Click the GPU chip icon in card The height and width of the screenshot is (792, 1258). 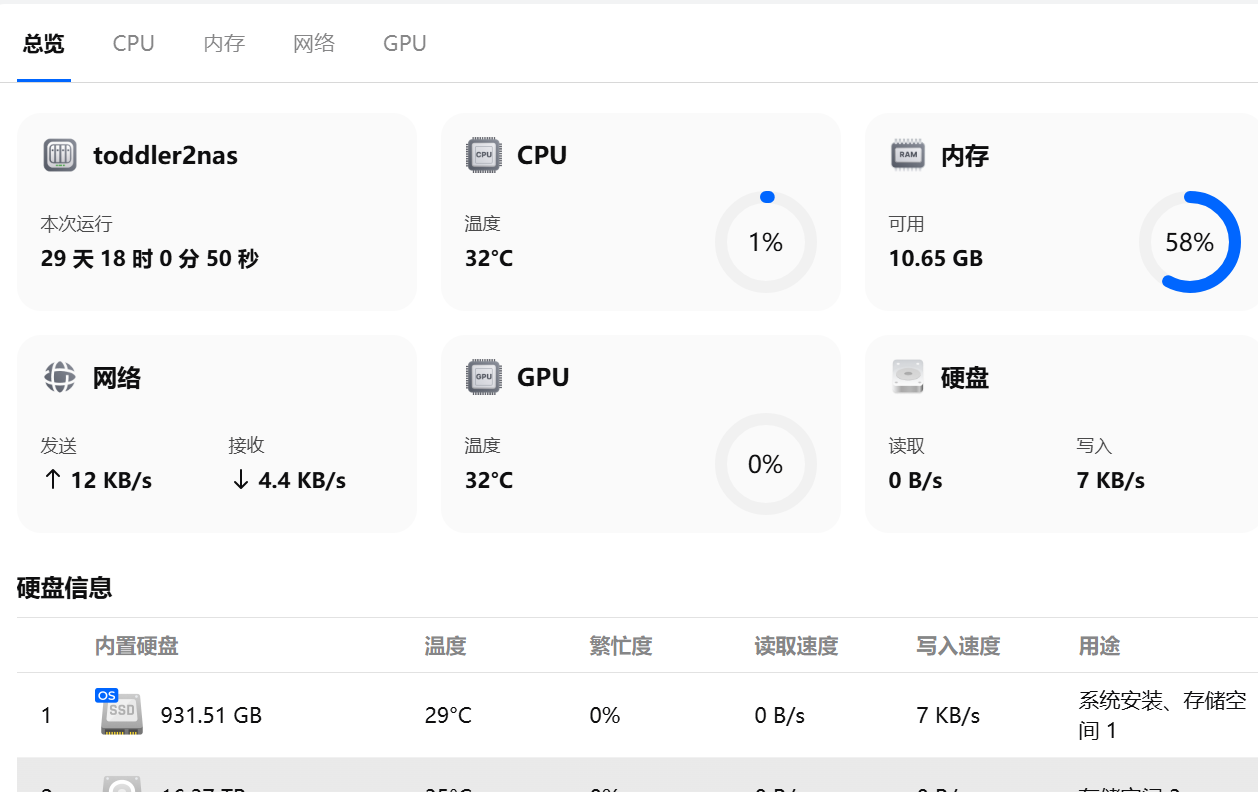(484, 377)
